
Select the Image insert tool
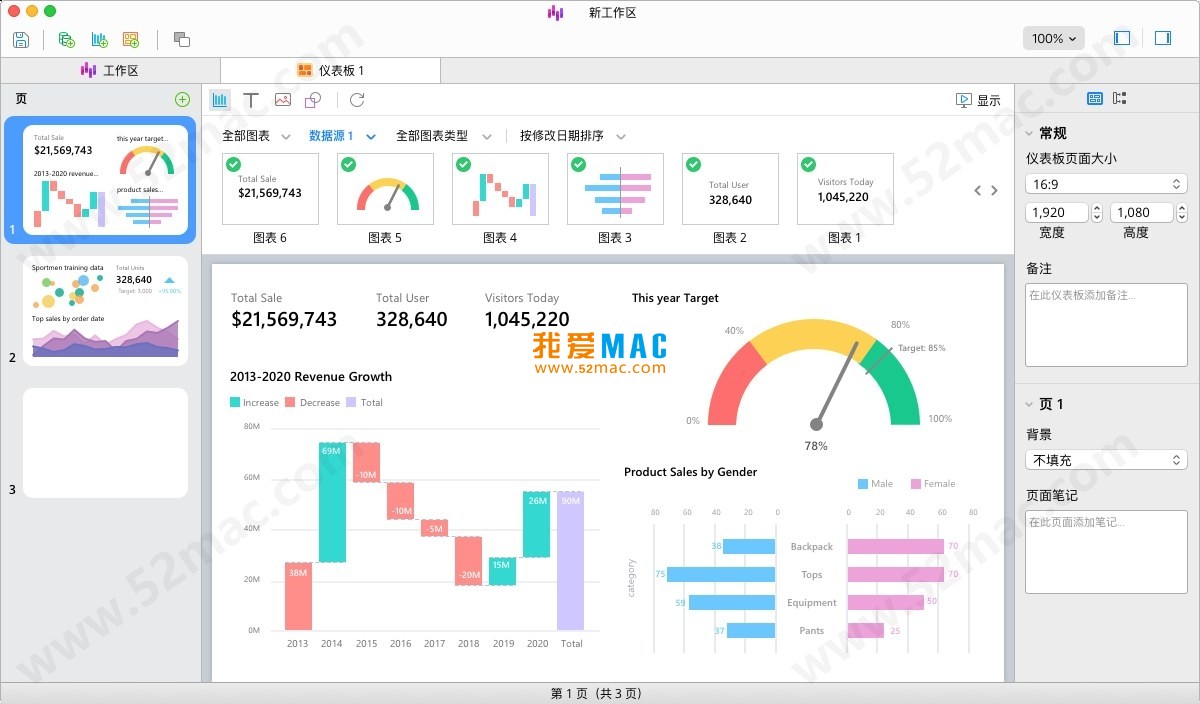tap(283, 100)
